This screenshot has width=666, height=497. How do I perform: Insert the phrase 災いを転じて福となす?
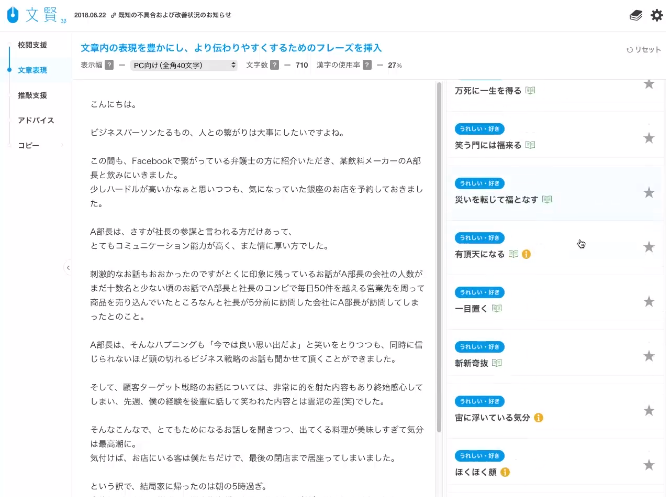pos(497,200)
